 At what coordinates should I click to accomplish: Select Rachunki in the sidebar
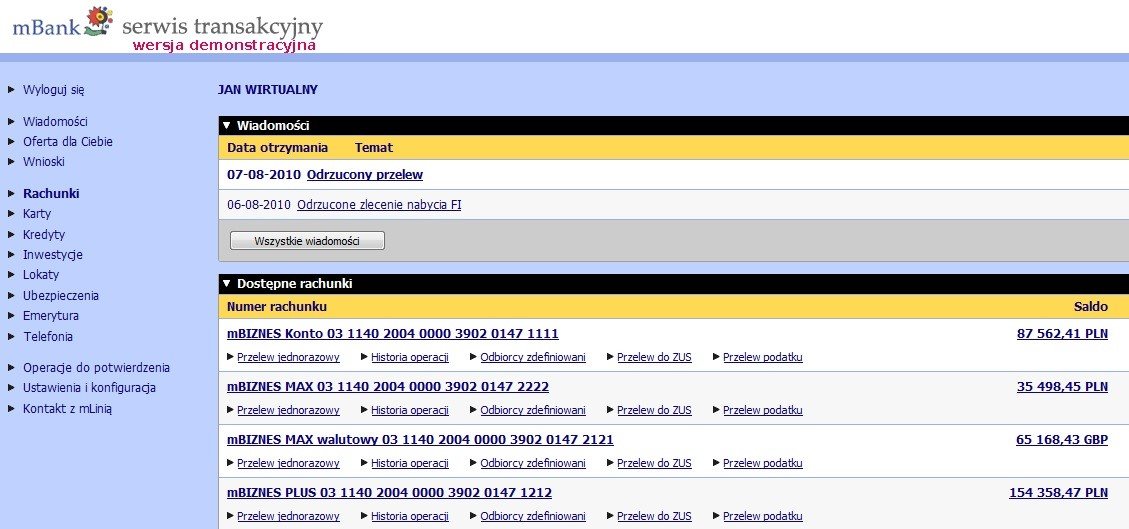[51, 194]
